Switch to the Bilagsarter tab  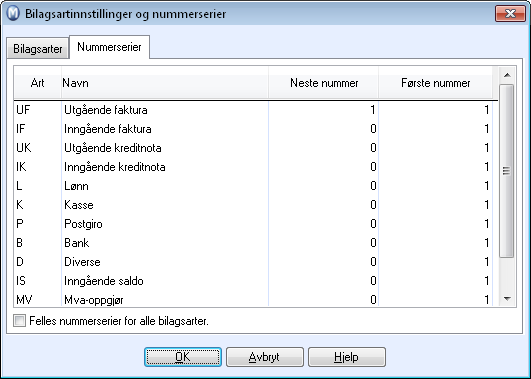tap(38, 49)
